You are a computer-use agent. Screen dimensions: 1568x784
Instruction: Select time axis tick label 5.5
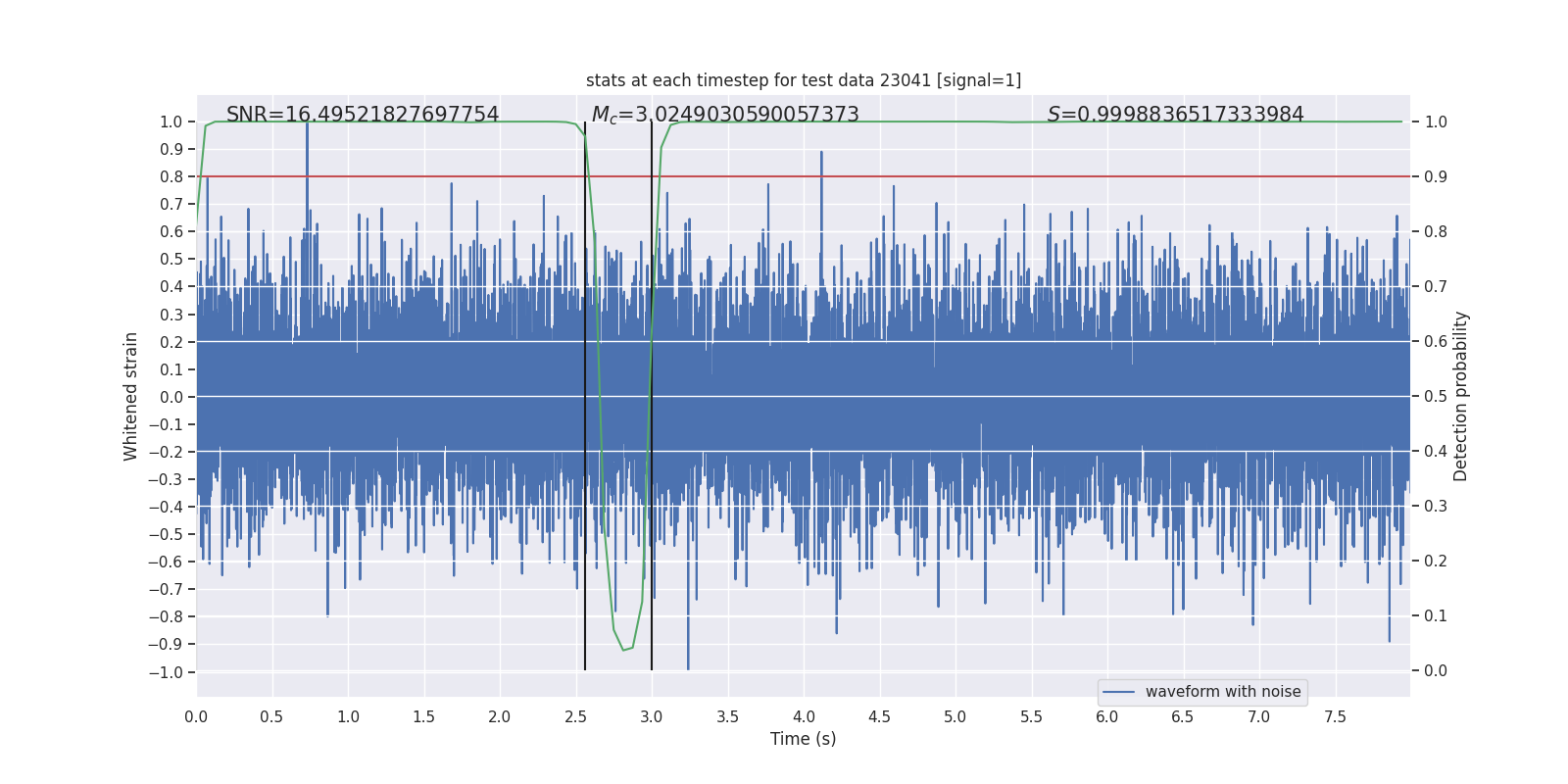click(1032, 716)
